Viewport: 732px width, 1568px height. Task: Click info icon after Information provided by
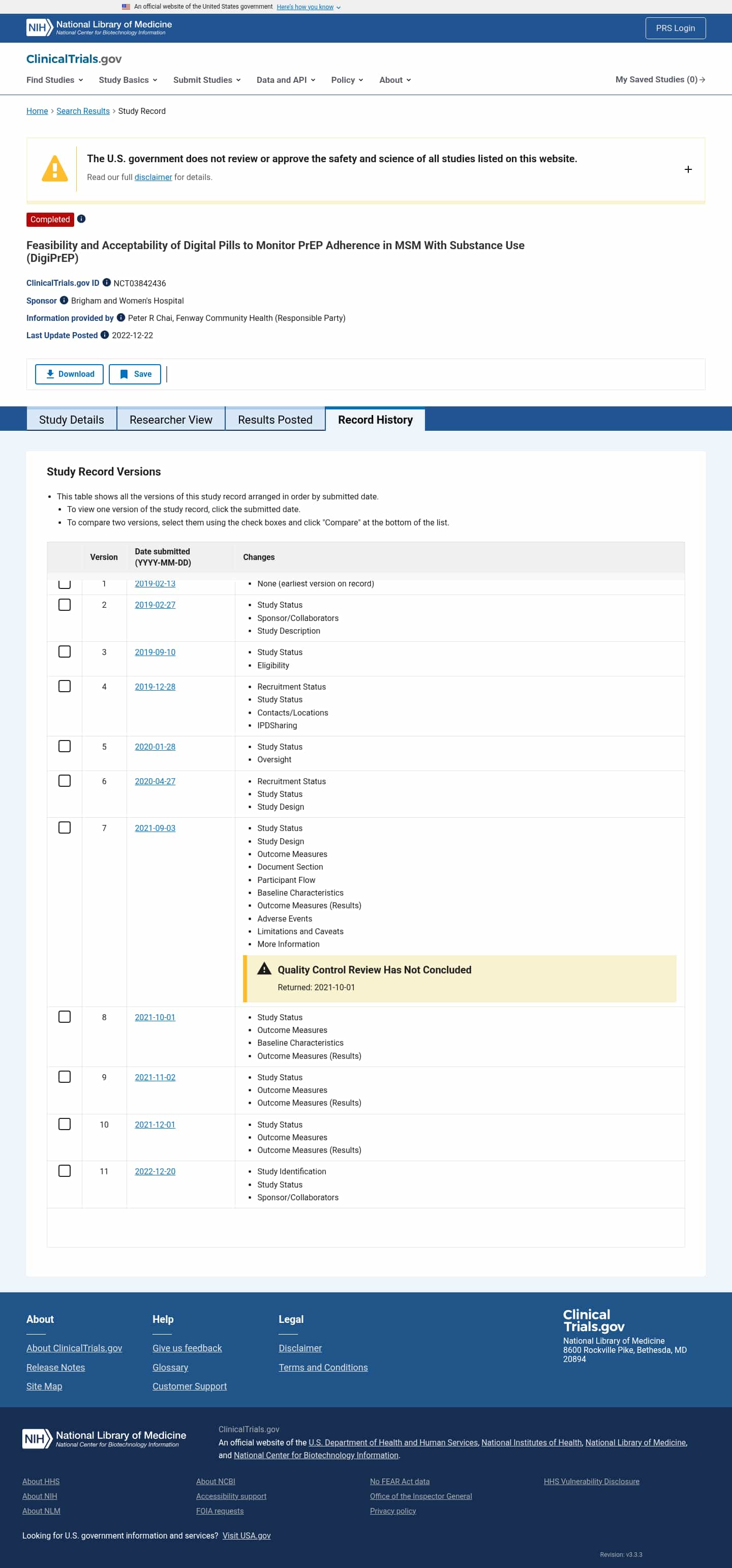(120, 317)
